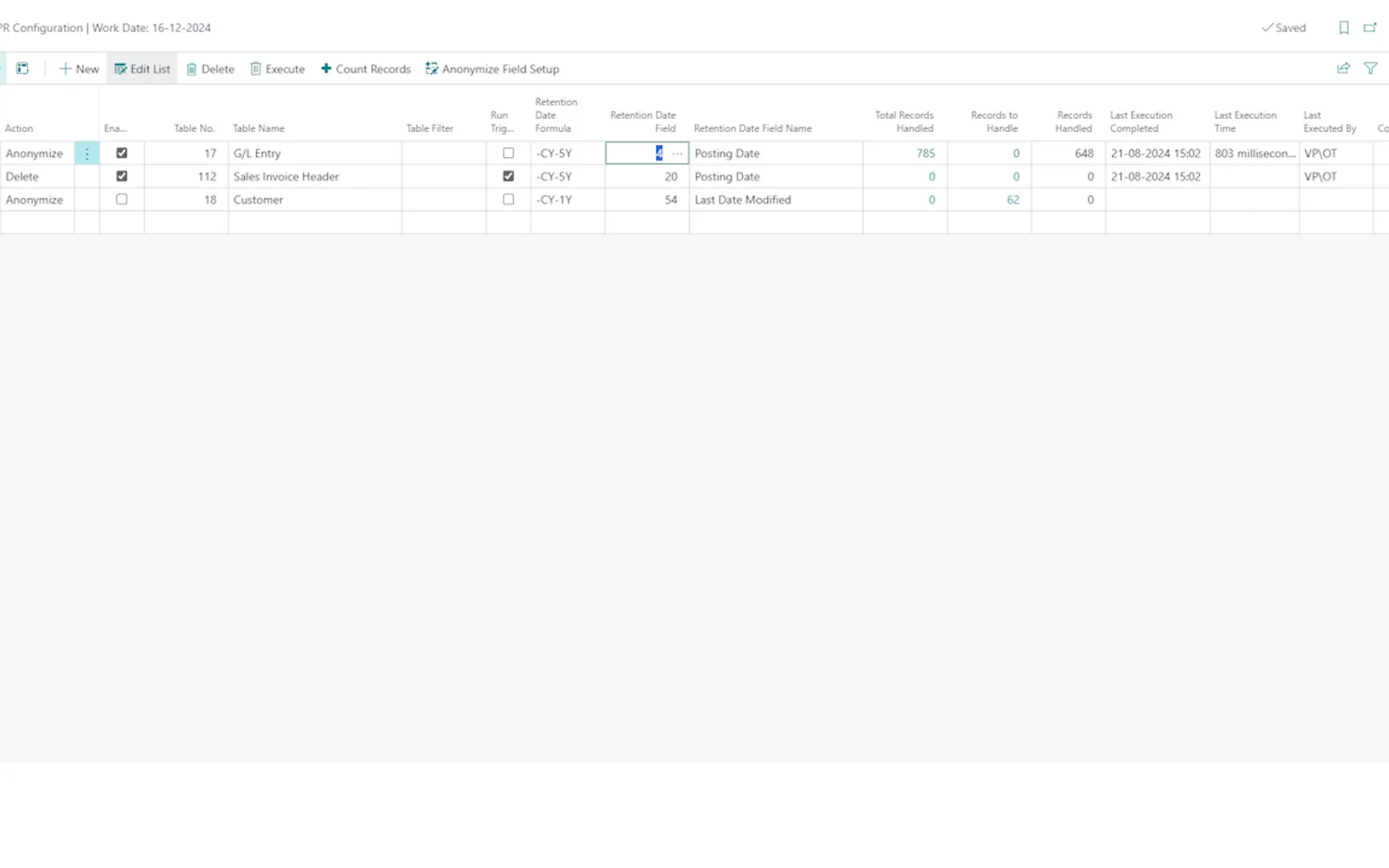Click 803 milliseconds execution time cell
Screen dimensions: 1389x868
pos(1254,153)
